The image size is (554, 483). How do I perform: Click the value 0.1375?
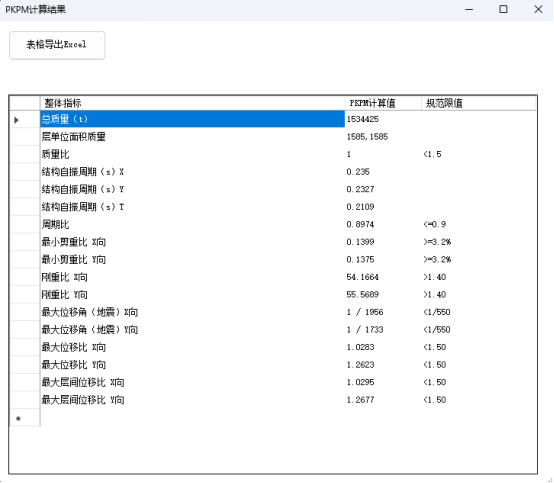point(360,259)
